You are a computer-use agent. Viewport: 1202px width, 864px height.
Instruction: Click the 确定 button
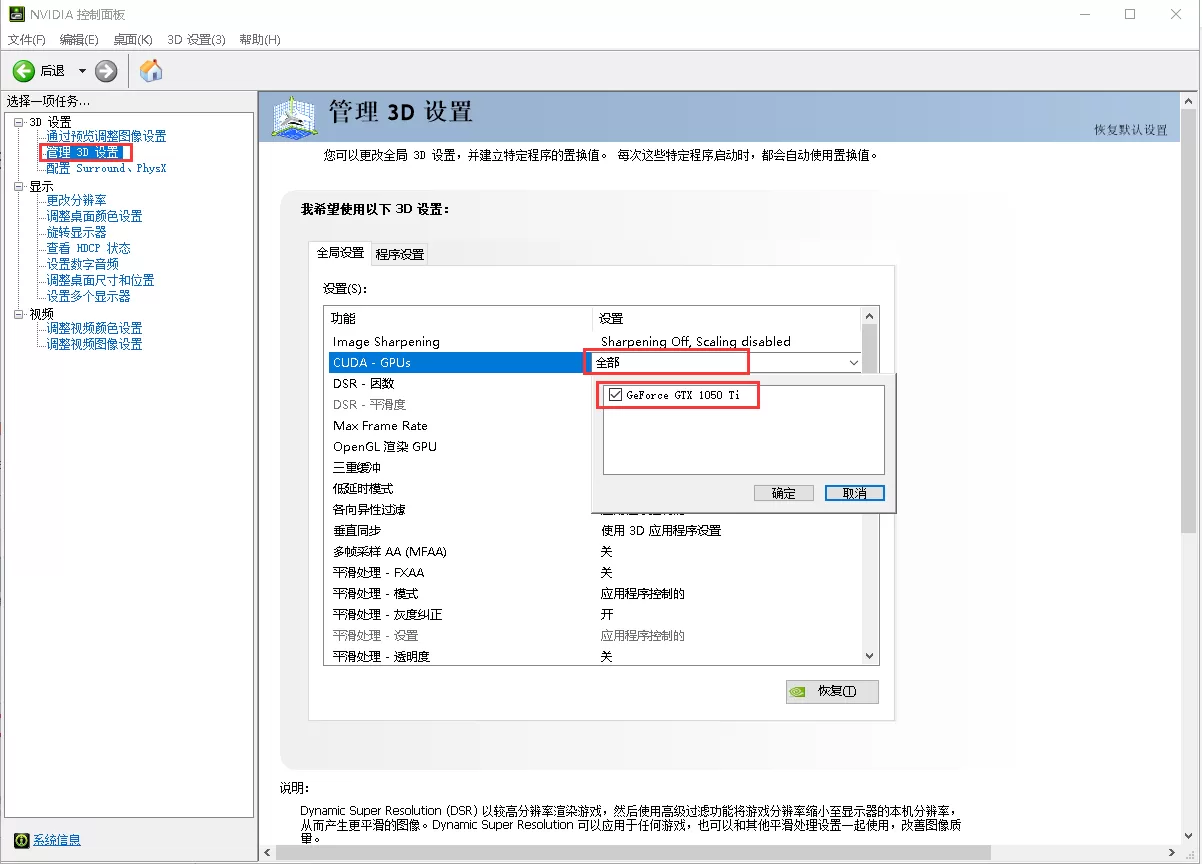pyautogui.click(x=783, y=492)
